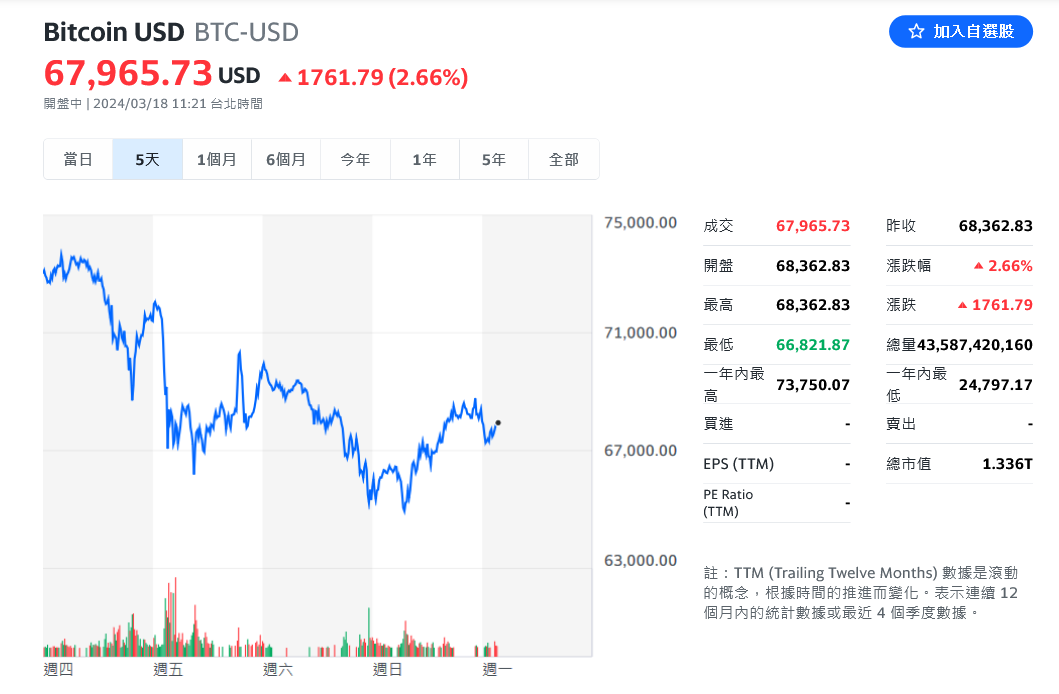Click the 67,965.73 headline price
This screenshot has width=1059, height=694.
(x=128, y=73)
